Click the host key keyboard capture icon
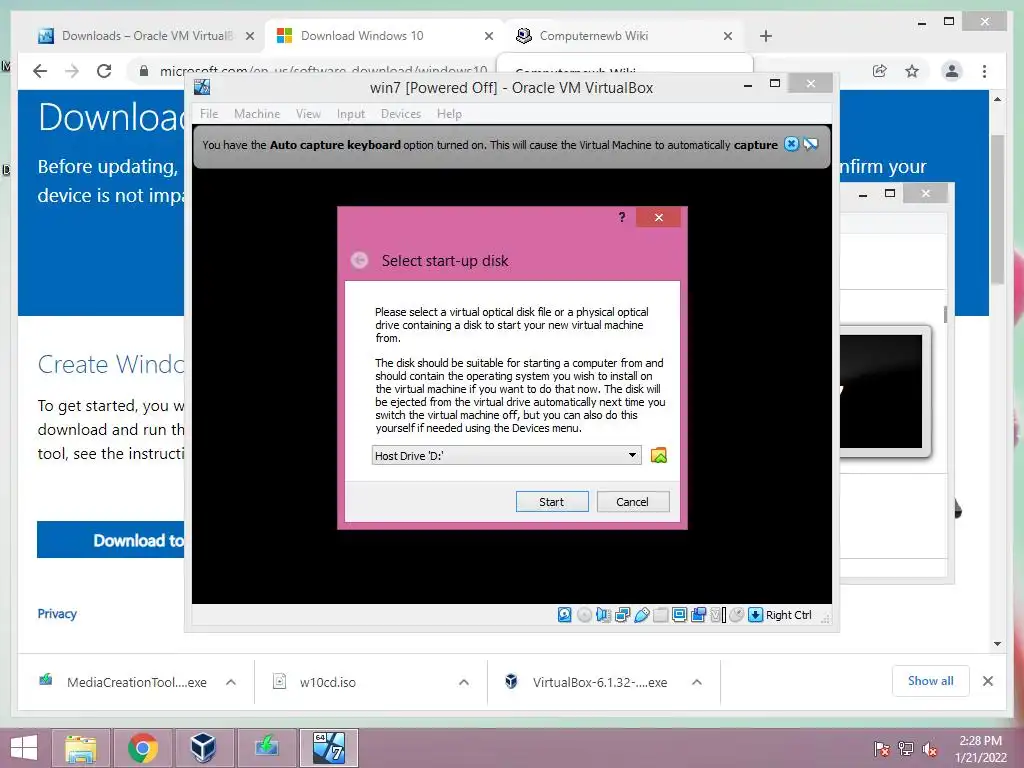The width and height of the screenshot is (1024, 768). (x=756, y=615)
